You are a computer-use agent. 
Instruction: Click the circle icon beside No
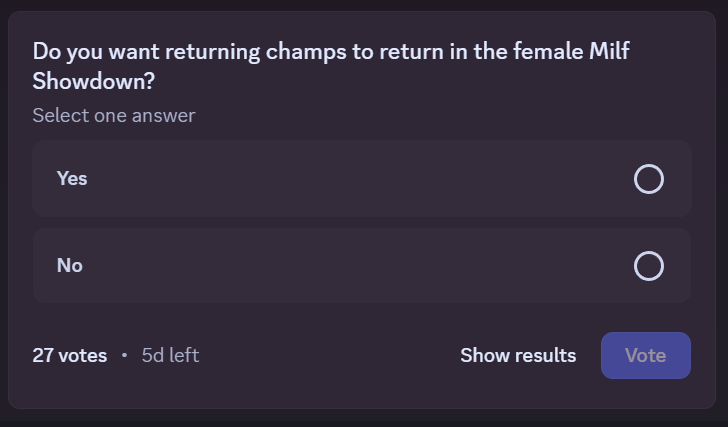(x=649, y=266)
